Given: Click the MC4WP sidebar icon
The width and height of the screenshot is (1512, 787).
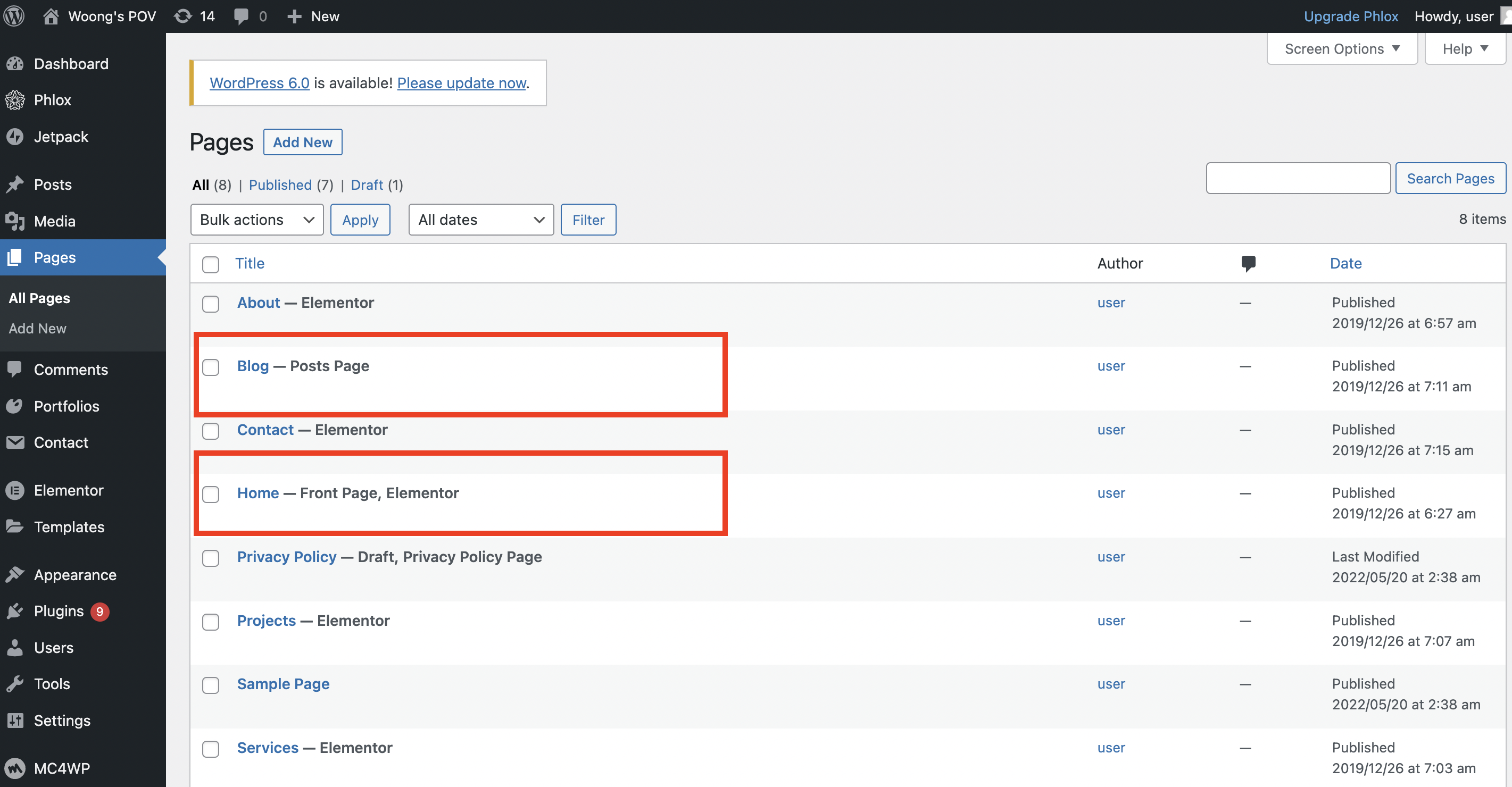Looking at the screenshot, I should 15,768.
